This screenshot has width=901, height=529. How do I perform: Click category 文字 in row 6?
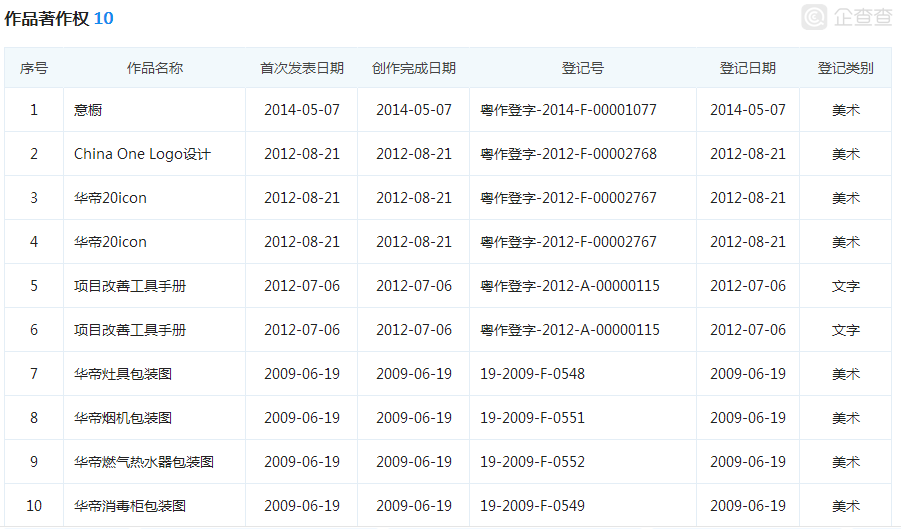point(845,330)
